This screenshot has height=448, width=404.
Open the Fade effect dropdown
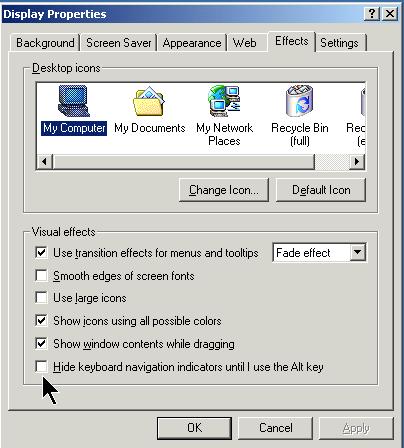pyautogui.click(x=358, y=252)
